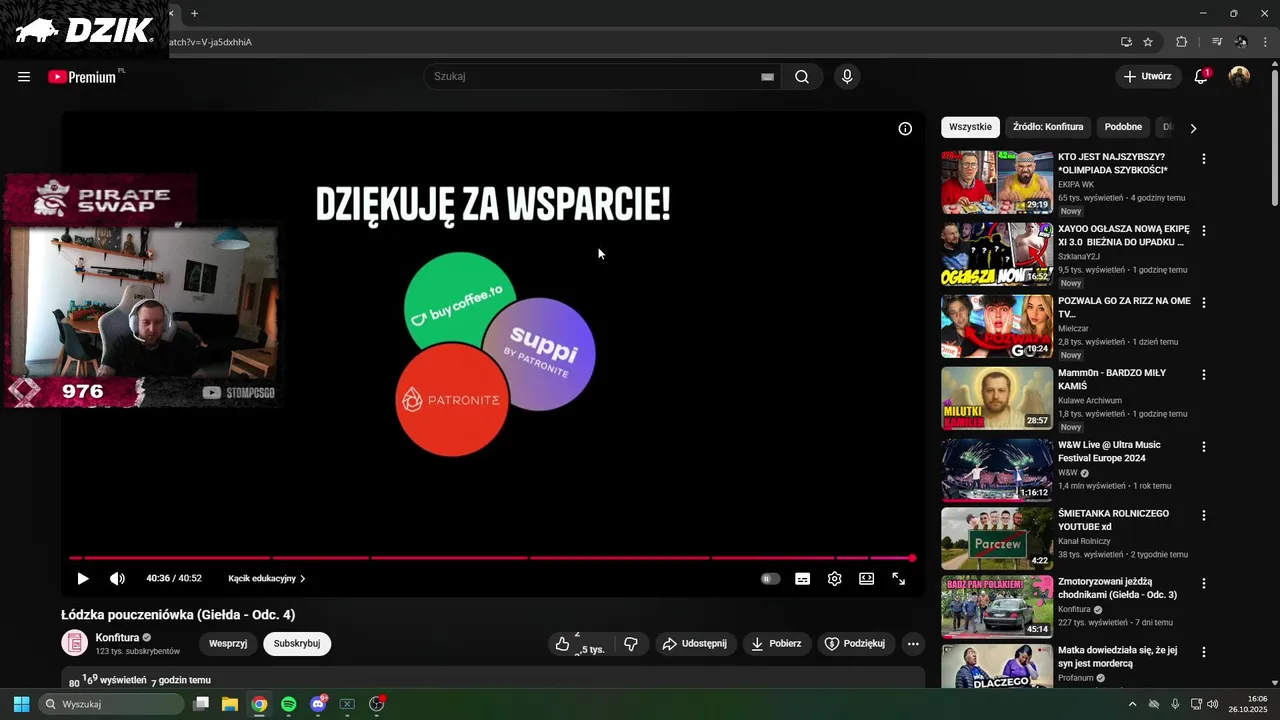Screen dimensions: 1280x720
Task: Click the Pobierz download button
Action: (776, 644)
